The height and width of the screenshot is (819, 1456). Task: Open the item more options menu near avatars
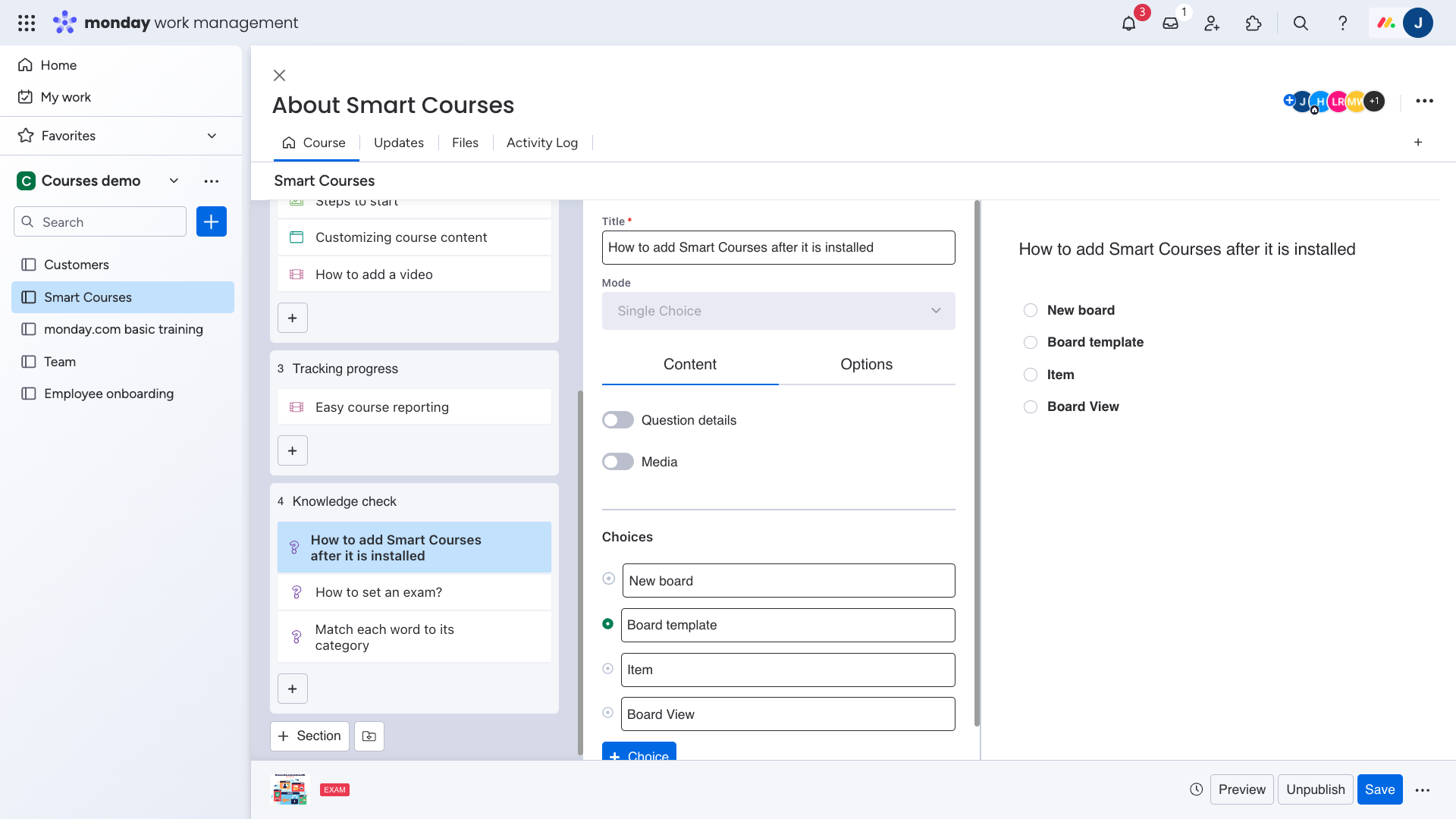click(x=1424, y=101)
